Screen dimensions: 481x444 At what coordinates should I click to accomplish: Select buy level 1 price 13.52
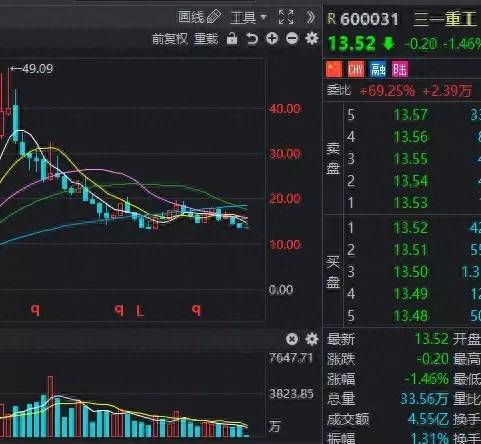pyautogui.click(x=410, y=228)
